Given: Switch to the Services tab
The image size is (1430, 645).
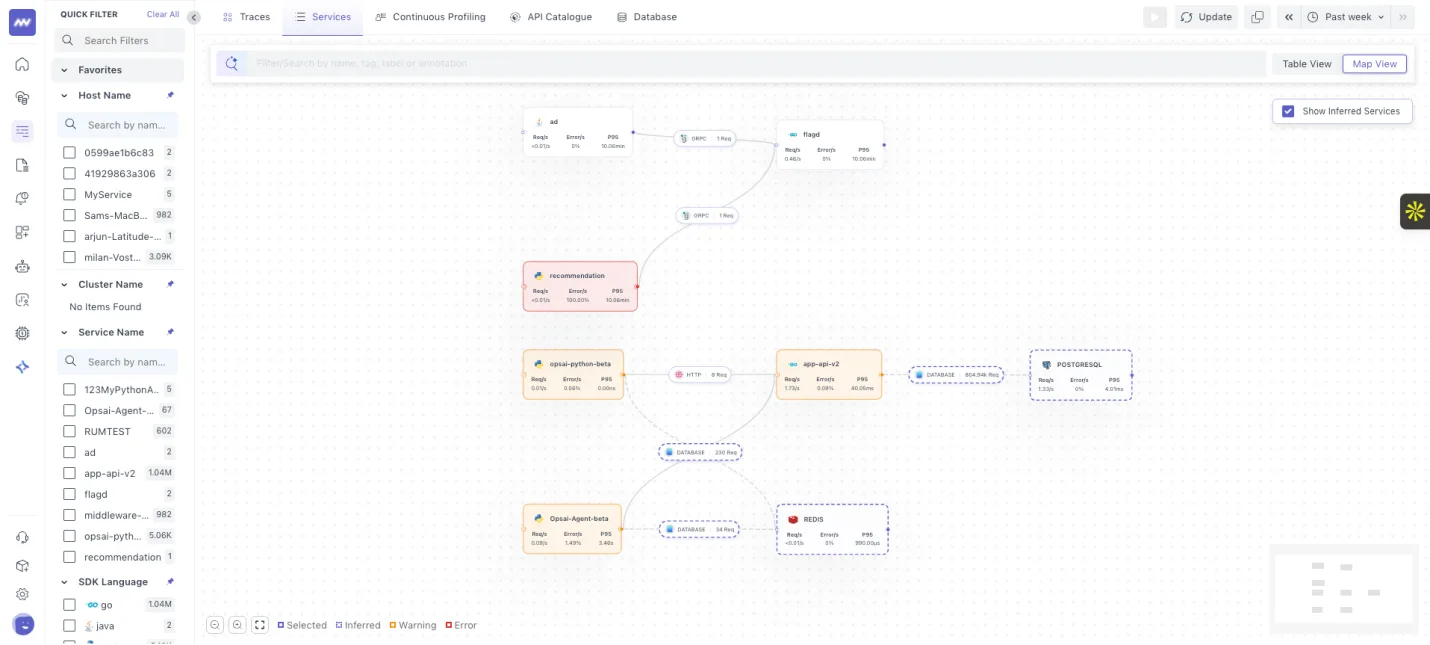Looking at the screenshot, I should tap(322, 17).
